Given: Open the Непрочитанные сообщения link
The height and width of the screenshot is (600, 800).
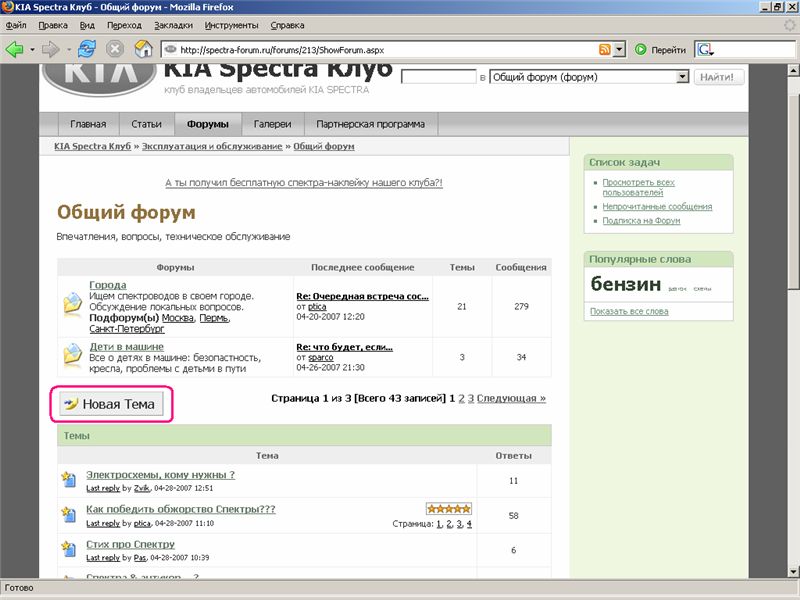Looking at the screenshot, I should tap(657, 206).
